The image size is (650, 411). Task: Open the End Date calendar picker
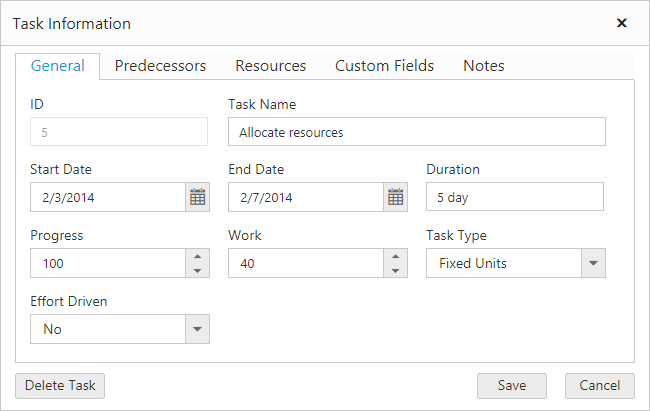pyautogui.click(x=395, y=198)
